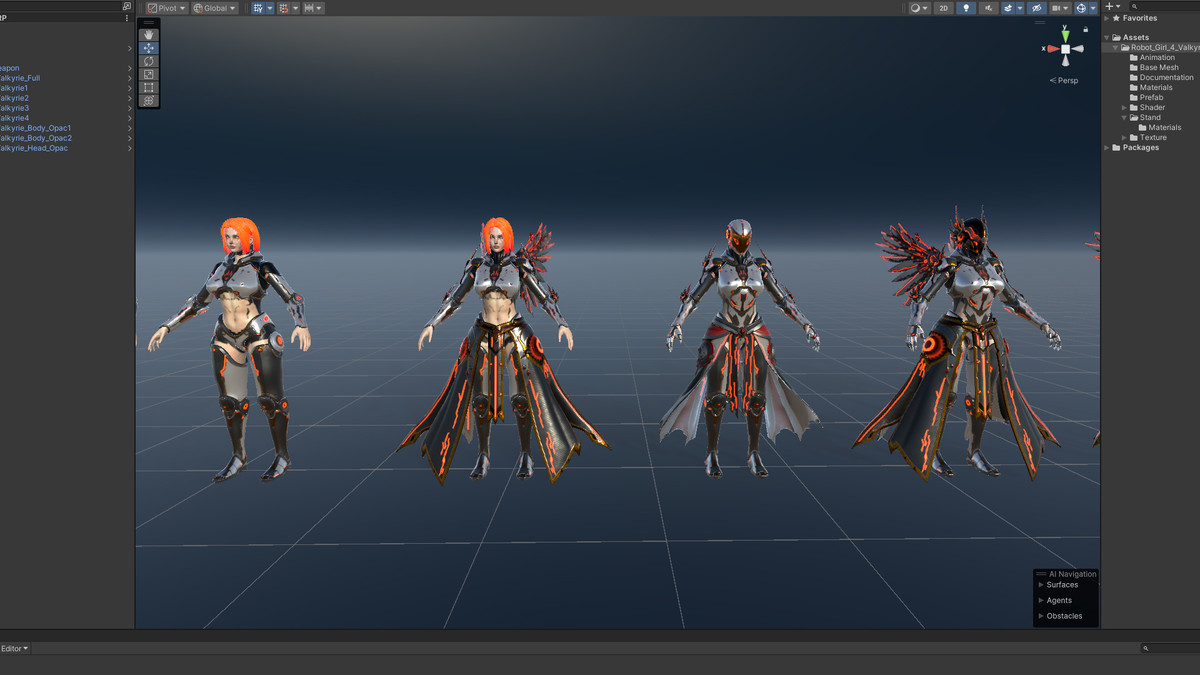Open the Project create plus menu
Viewport: 1200px width, 675px height.
1113,6
